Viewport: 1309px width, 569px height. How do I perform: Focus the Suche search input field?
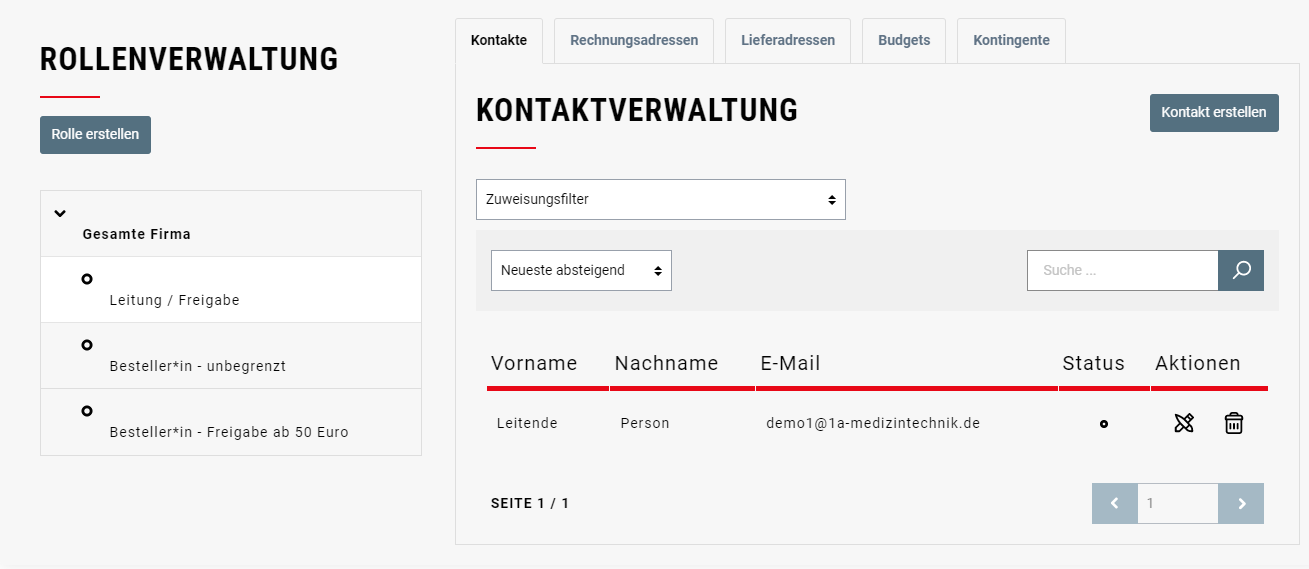1122,271
